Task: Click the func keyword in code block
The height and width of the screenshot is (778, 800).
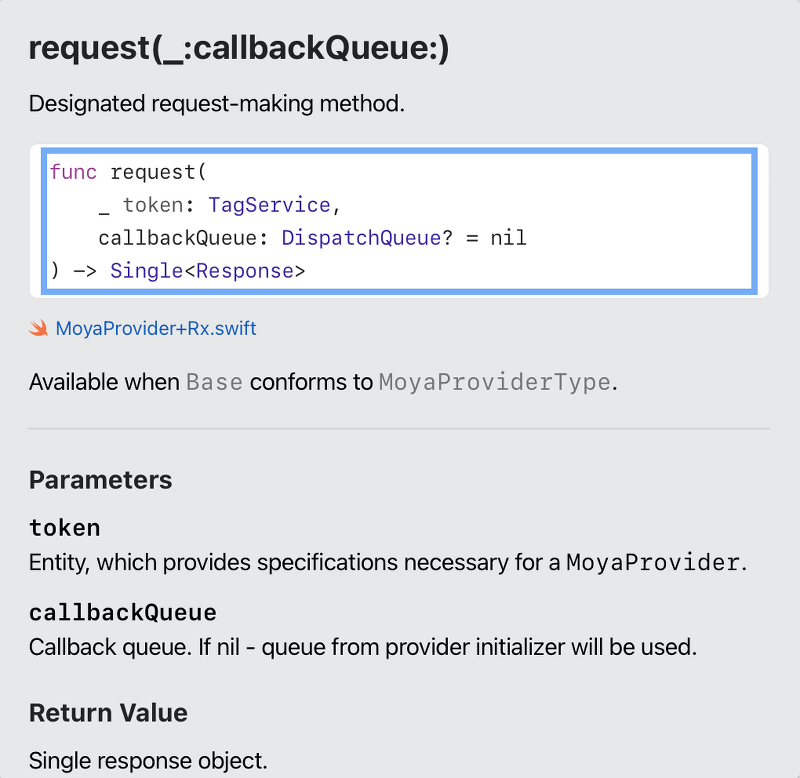Action: (73, 172)
